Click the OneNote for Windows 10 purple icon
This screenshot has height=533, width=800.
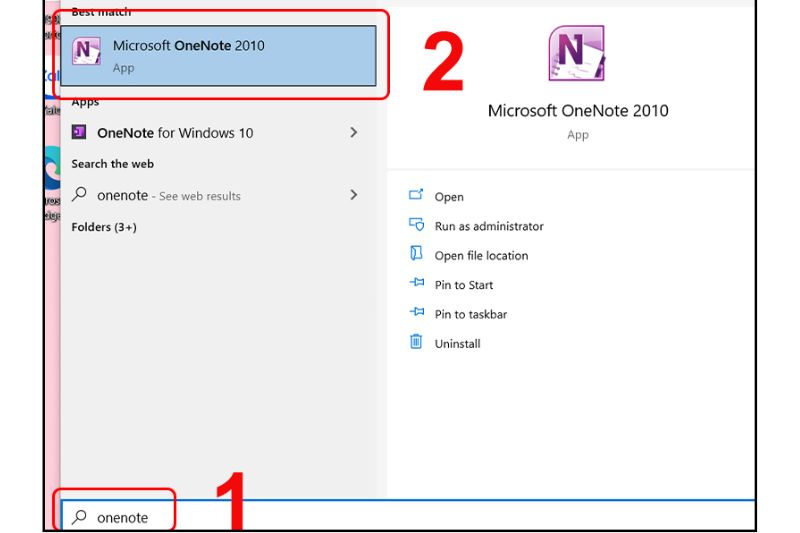click(x=79, y=132)
